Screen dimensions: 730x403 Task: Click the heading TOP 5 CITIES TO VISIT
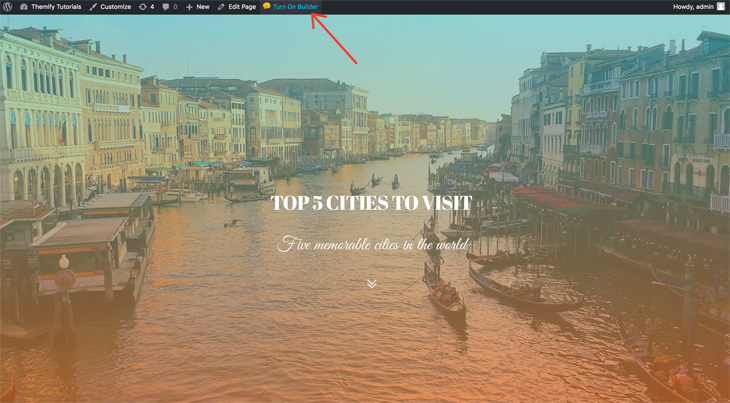coord(372,203)
